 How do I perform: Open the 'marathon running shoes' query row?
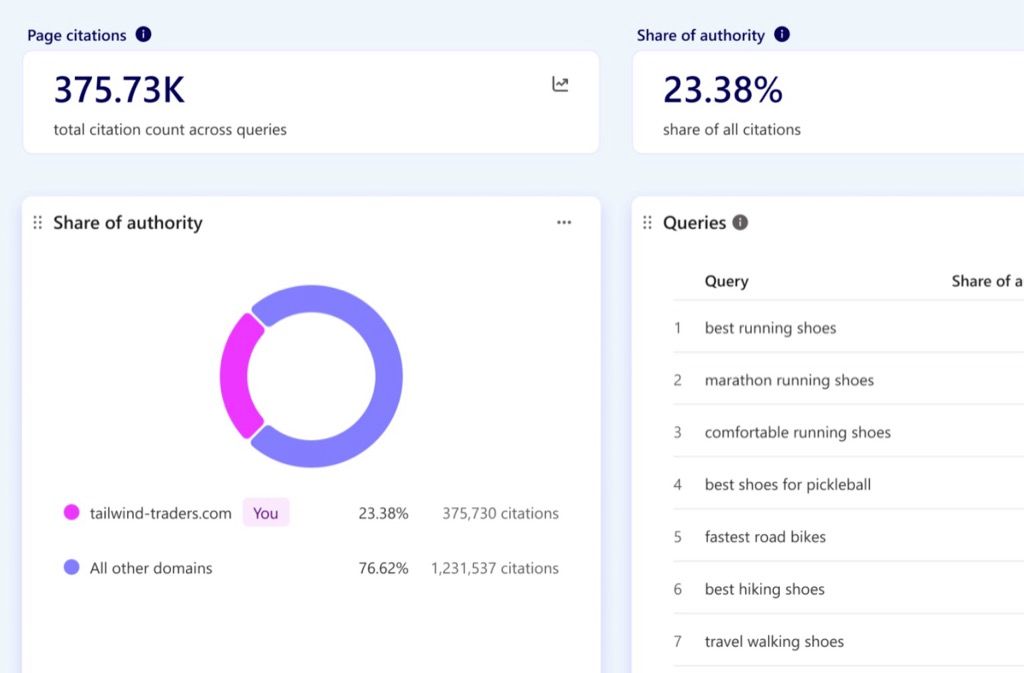(848, 380)
